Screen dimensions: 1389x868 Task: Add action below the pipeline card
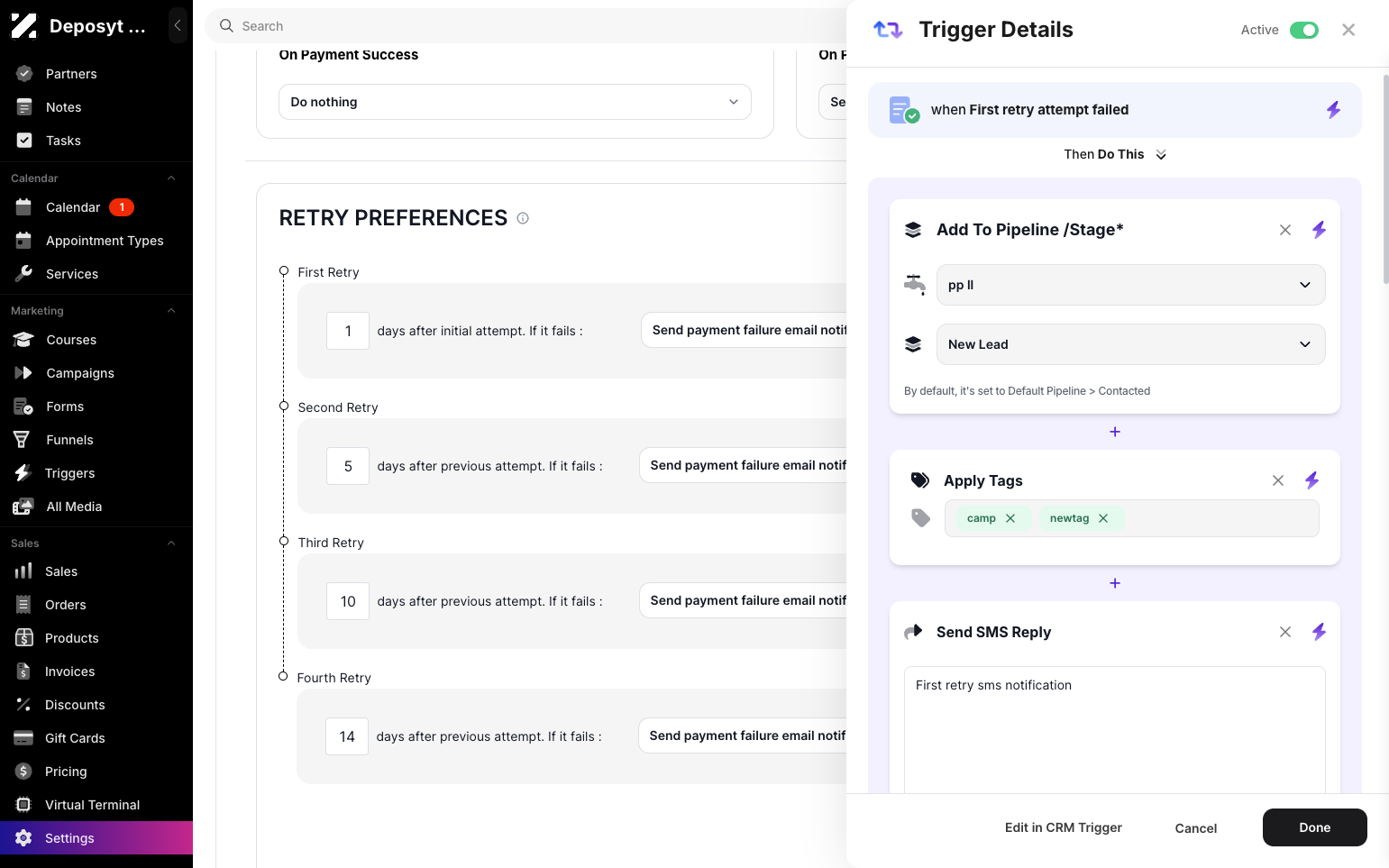1115,432
